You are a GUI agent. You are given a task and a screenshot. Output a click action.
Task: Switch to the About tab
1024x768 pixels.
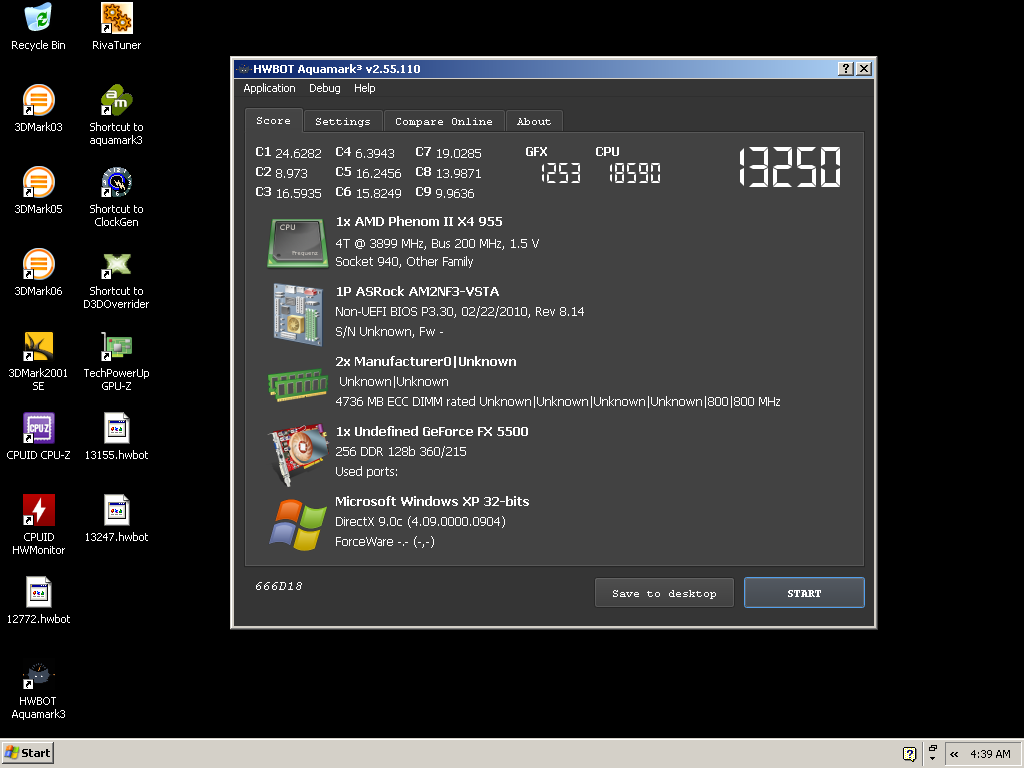point(534,121)
